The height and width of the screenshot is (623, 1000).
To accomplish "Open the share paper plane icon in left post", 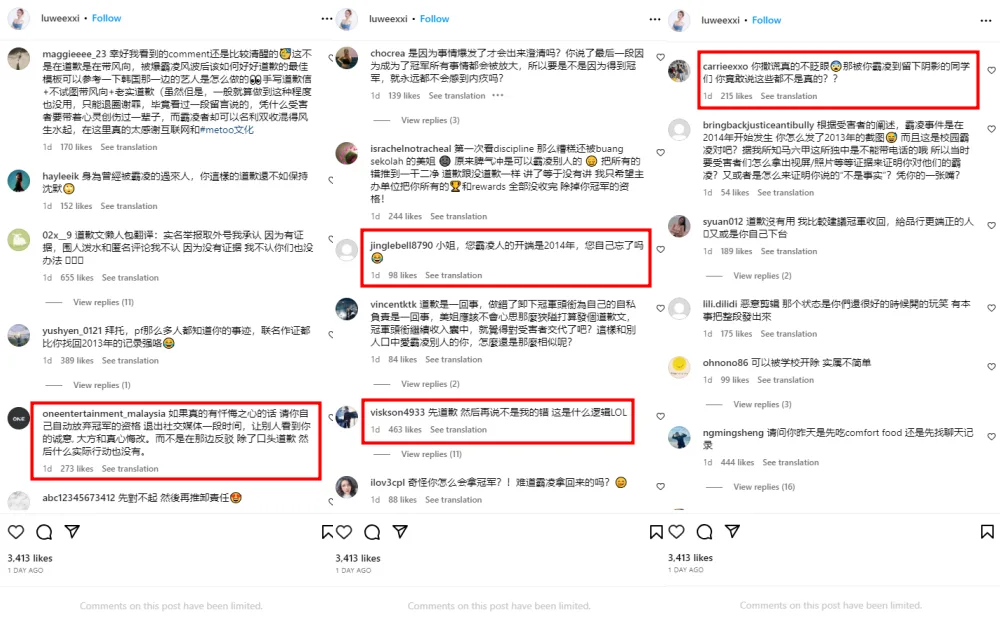I will [x=72, y=531].
